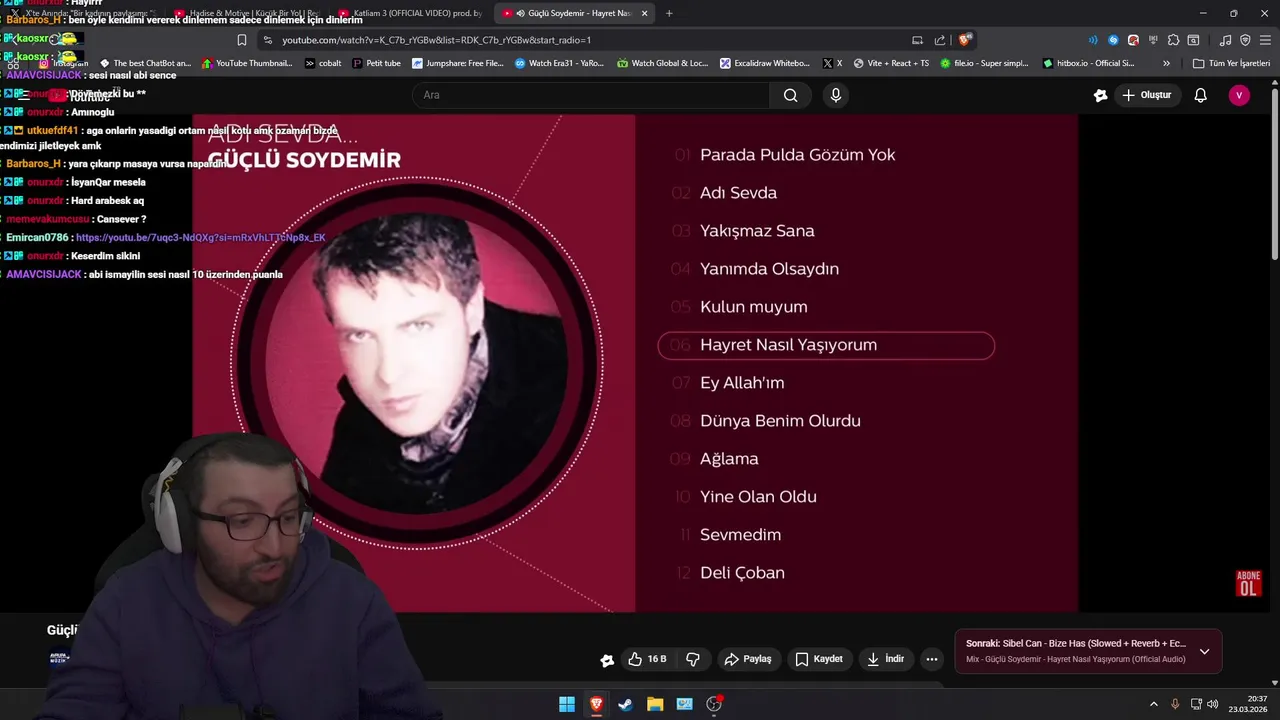Start voice search with the microphone icon
This screenshot has height=720, width=1280.
836,95
